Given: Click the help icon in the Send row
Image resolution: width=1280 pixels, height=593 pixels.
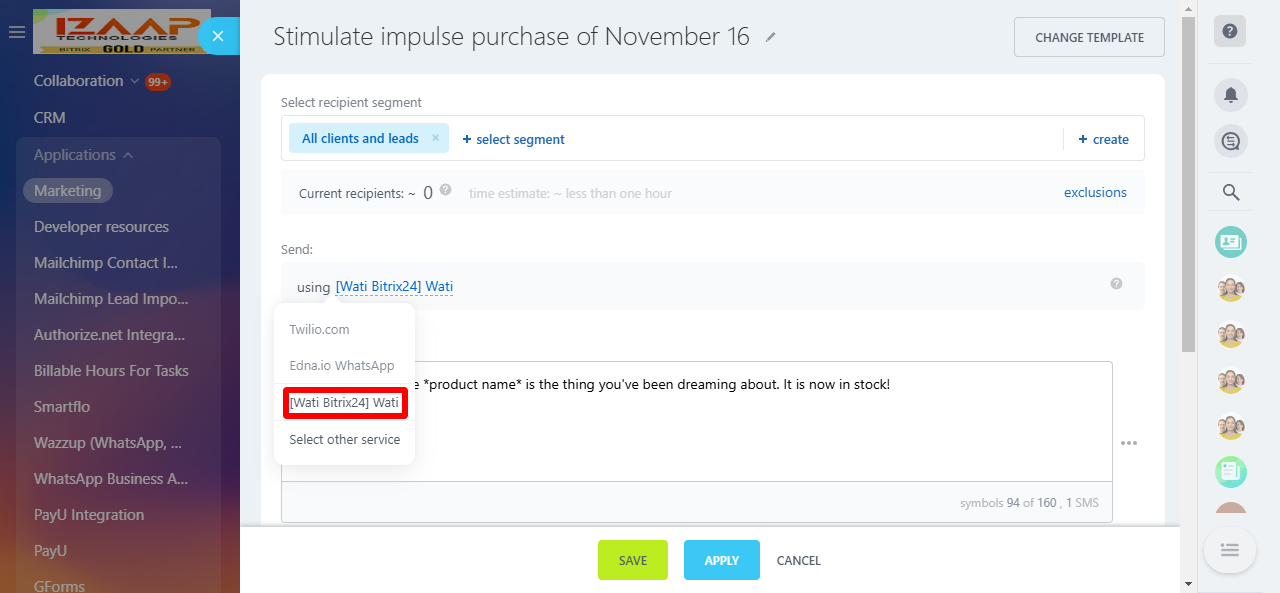Looking at the screenshot, I should (x=1116, y=284).
